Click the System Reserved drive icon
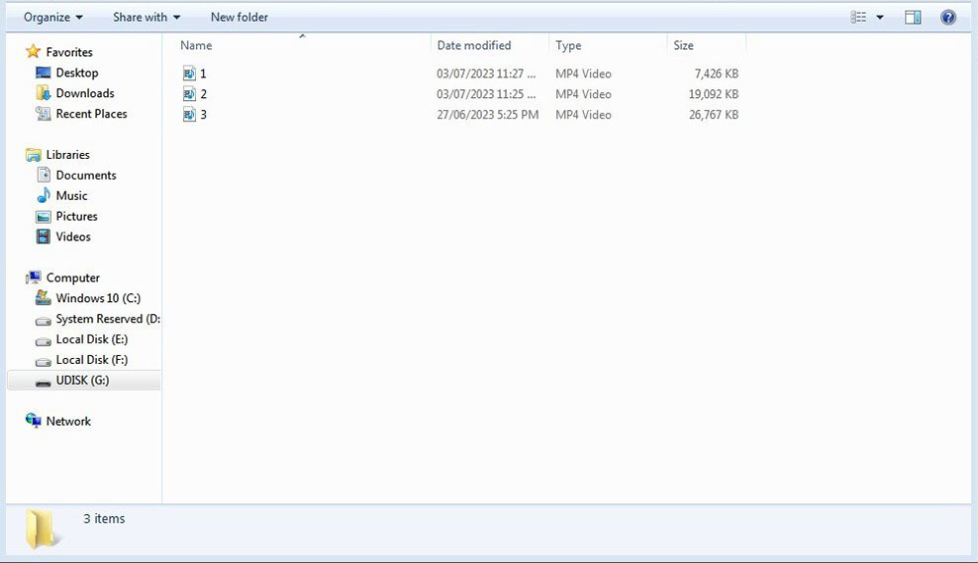 tap(43, 320)
